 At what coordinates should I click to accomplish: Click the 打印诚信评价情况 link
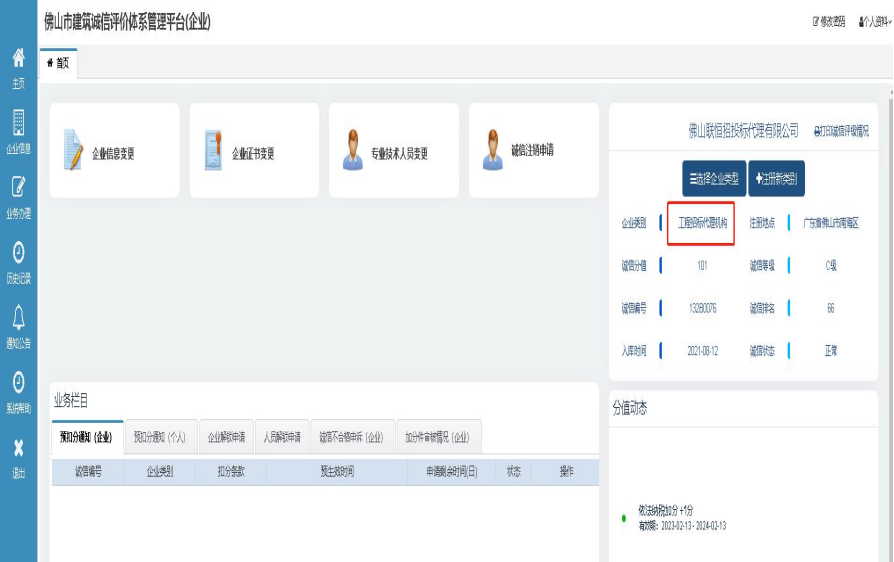841,131
